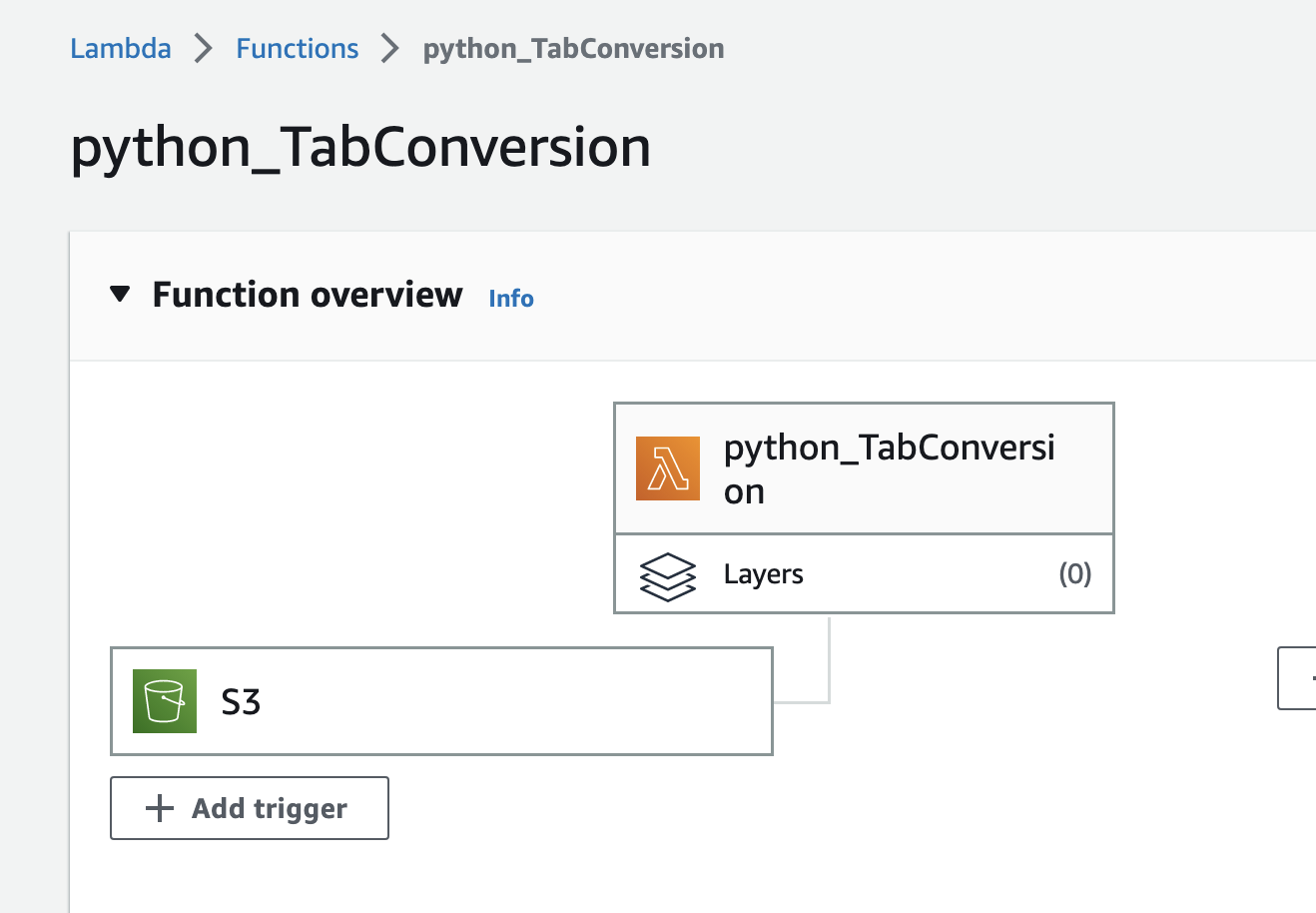Select the python_TabConversion function box in diagram
The width and height of the screenshot is (1316, 913).
[864, 468]
